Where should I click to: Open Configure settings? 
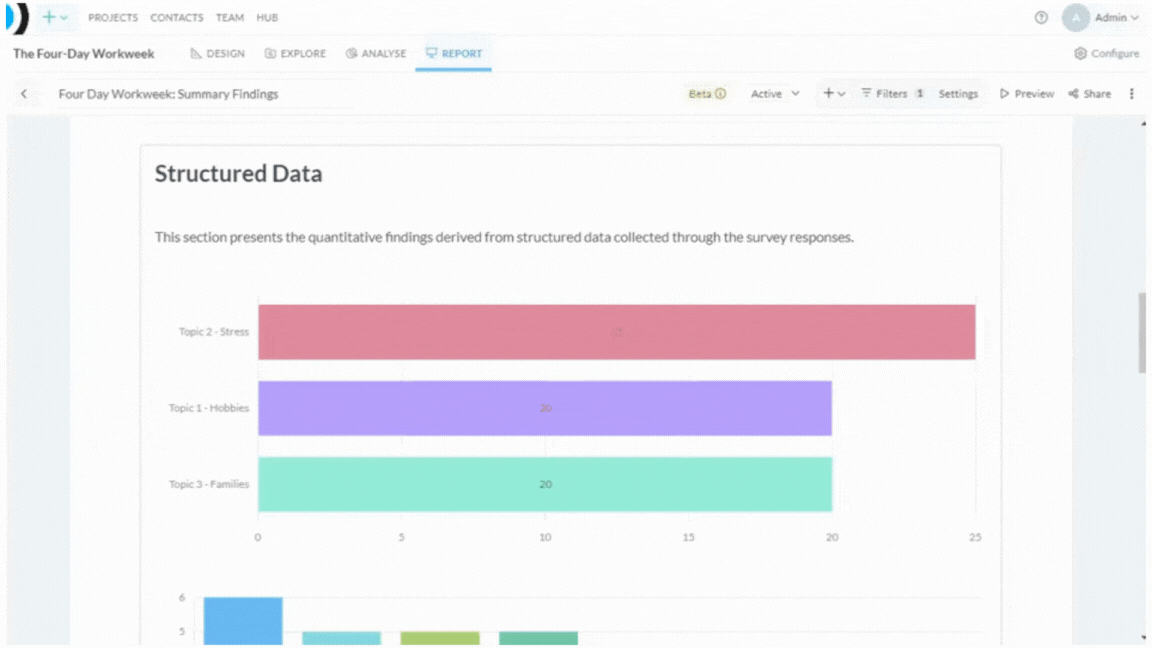[x=1106, y=54]
